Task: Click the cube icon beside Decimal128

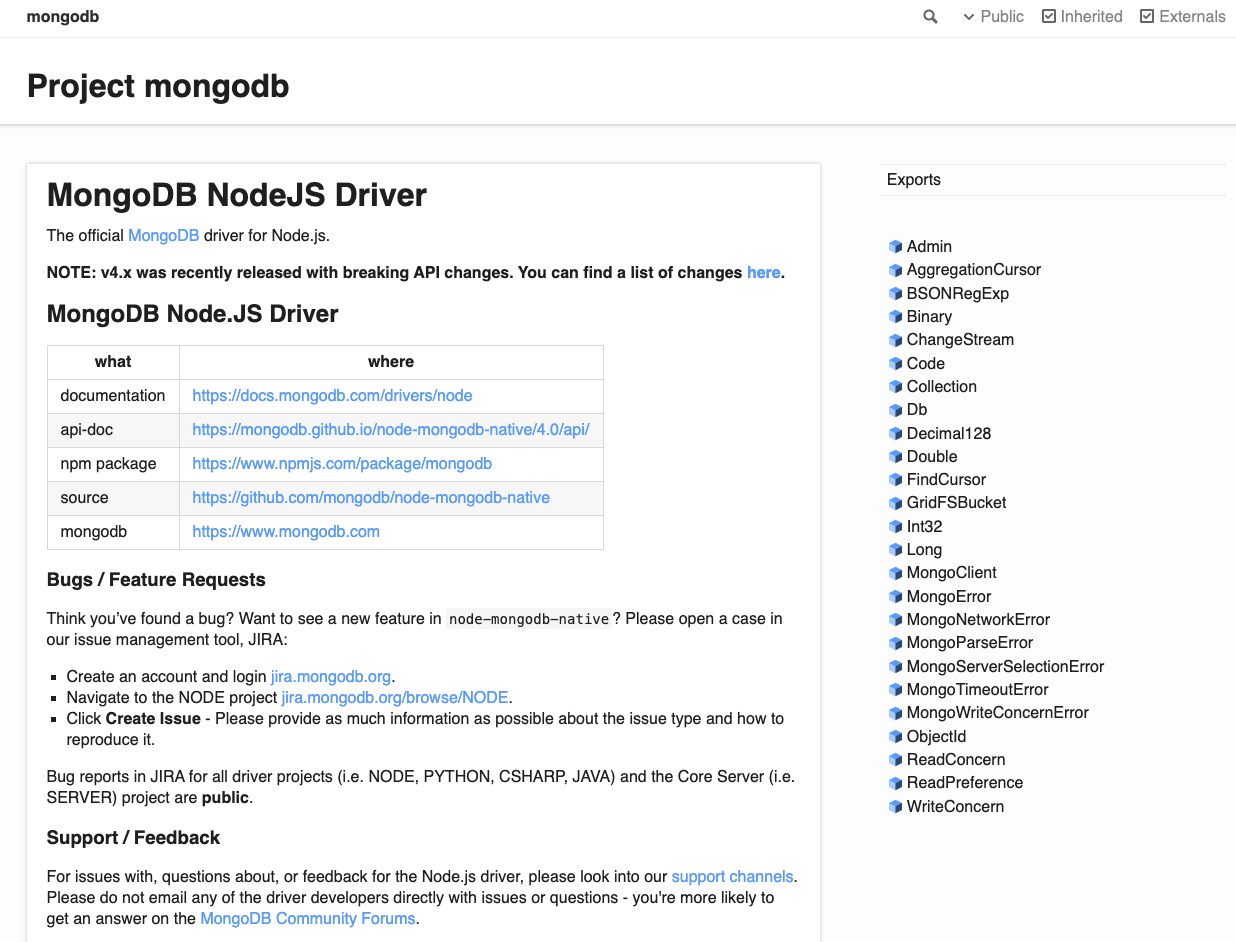Action: pos(896,434)
